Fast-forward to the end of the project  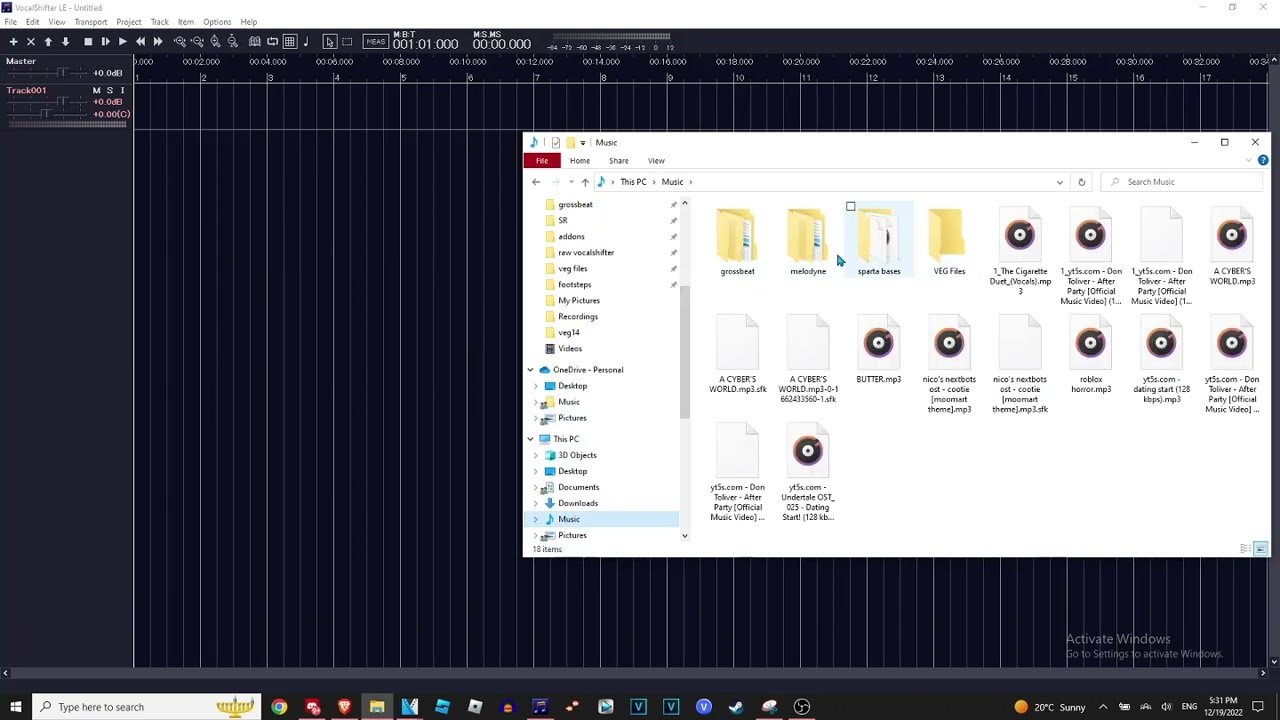[157, 42]
